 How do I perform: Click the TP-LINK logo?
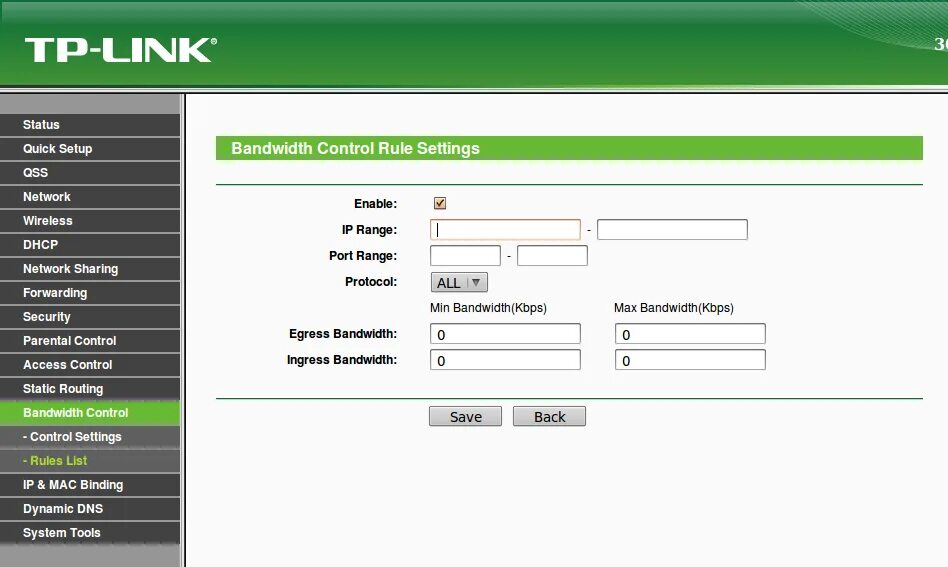coord(121,50)
